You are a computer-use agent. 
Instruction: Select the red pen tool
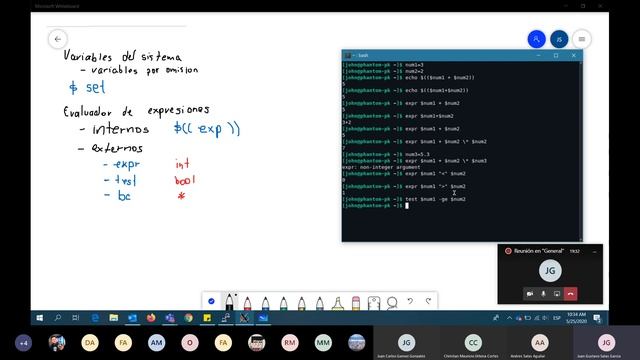point(247,303)
